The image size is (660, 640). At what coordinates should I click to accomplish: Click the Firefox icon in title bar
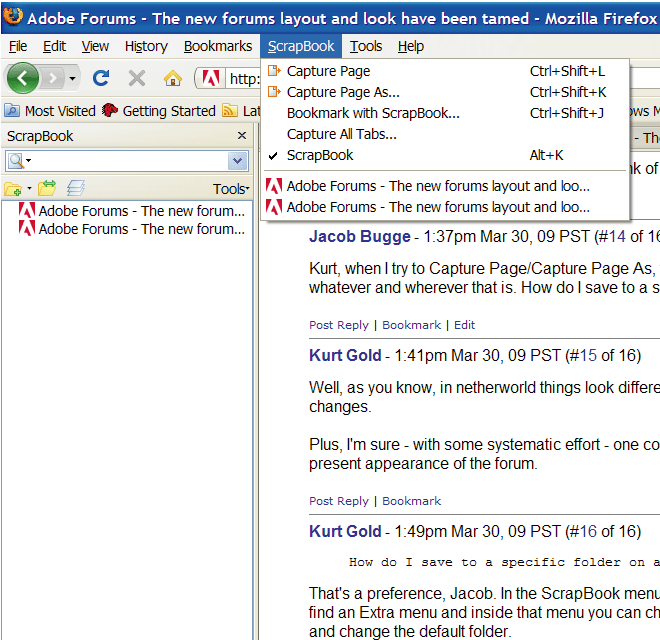coord(13,16)
